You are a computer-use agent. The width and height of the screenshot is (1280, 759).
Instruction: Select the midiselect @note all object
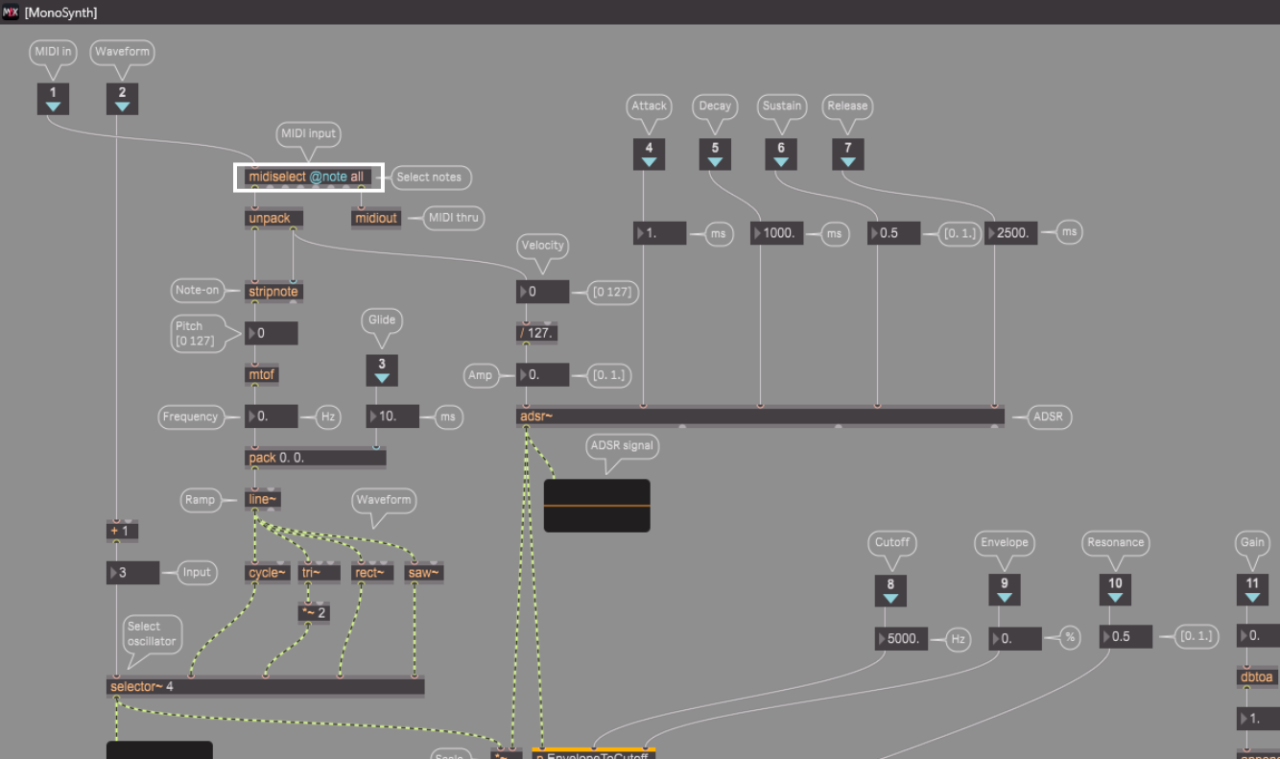[309, 177]
